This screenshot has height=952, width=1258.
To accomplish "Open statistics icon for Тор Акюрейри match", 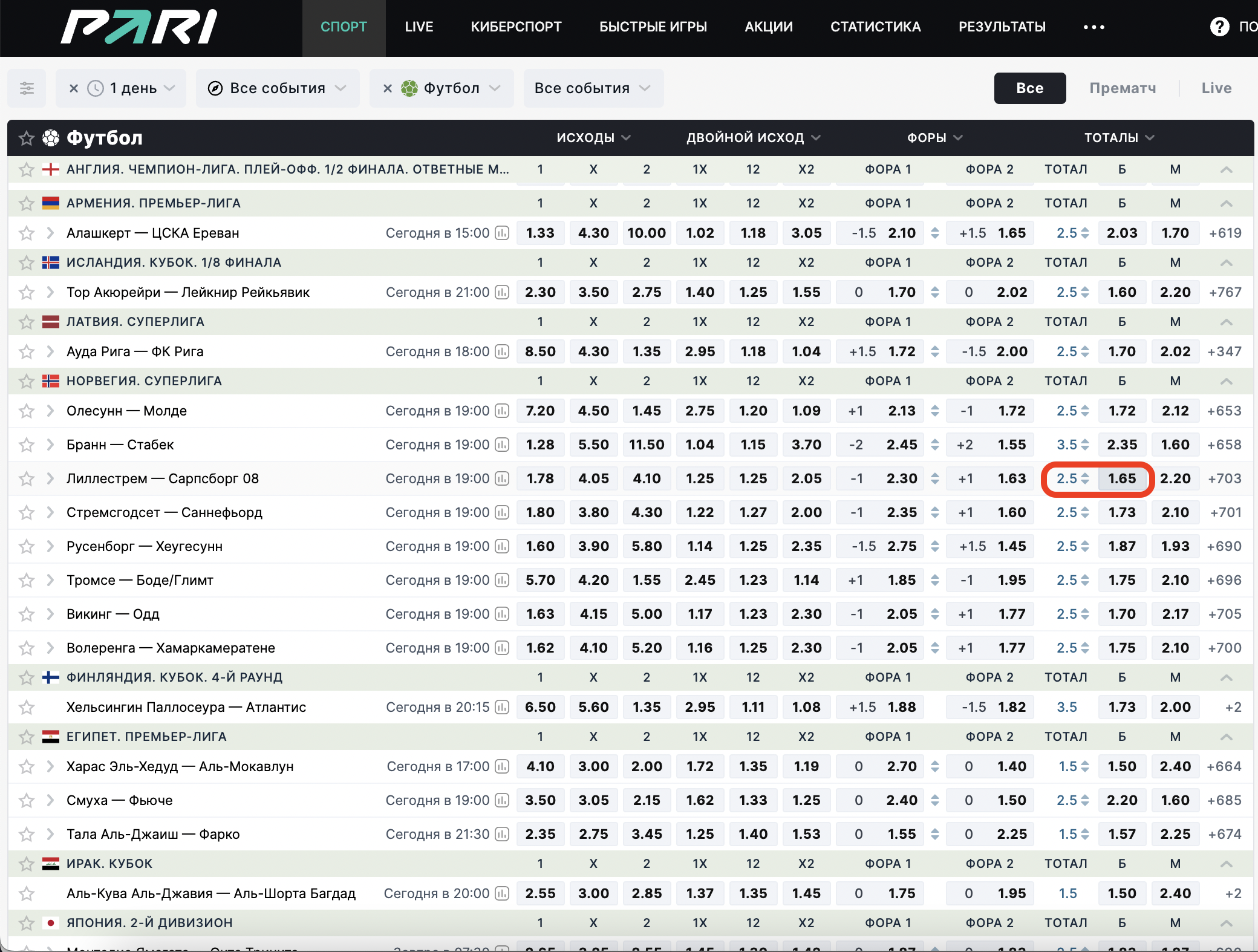I will (502, 292).
